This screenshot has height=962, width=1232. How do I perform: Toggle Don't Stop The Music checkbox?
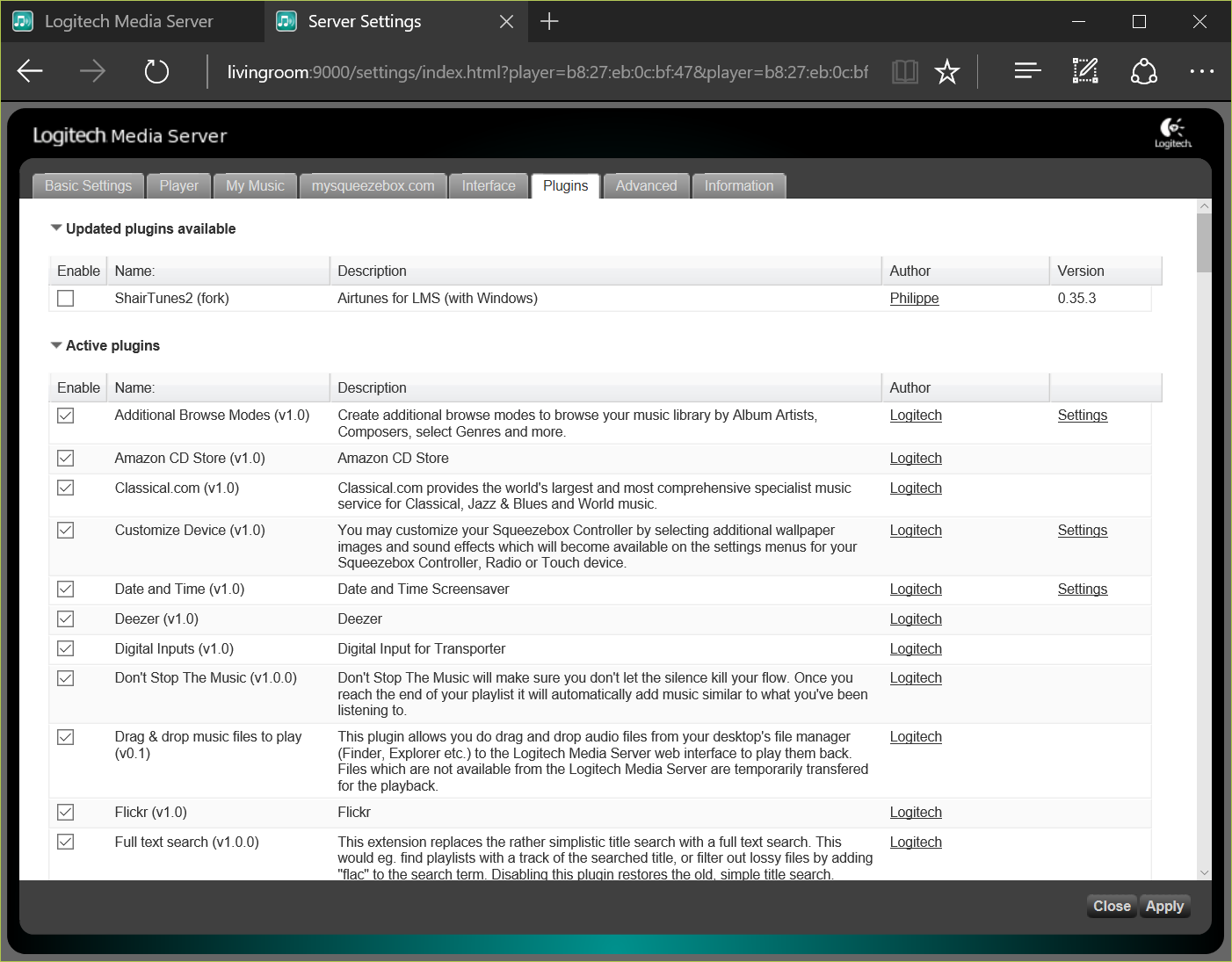point(66,678)
